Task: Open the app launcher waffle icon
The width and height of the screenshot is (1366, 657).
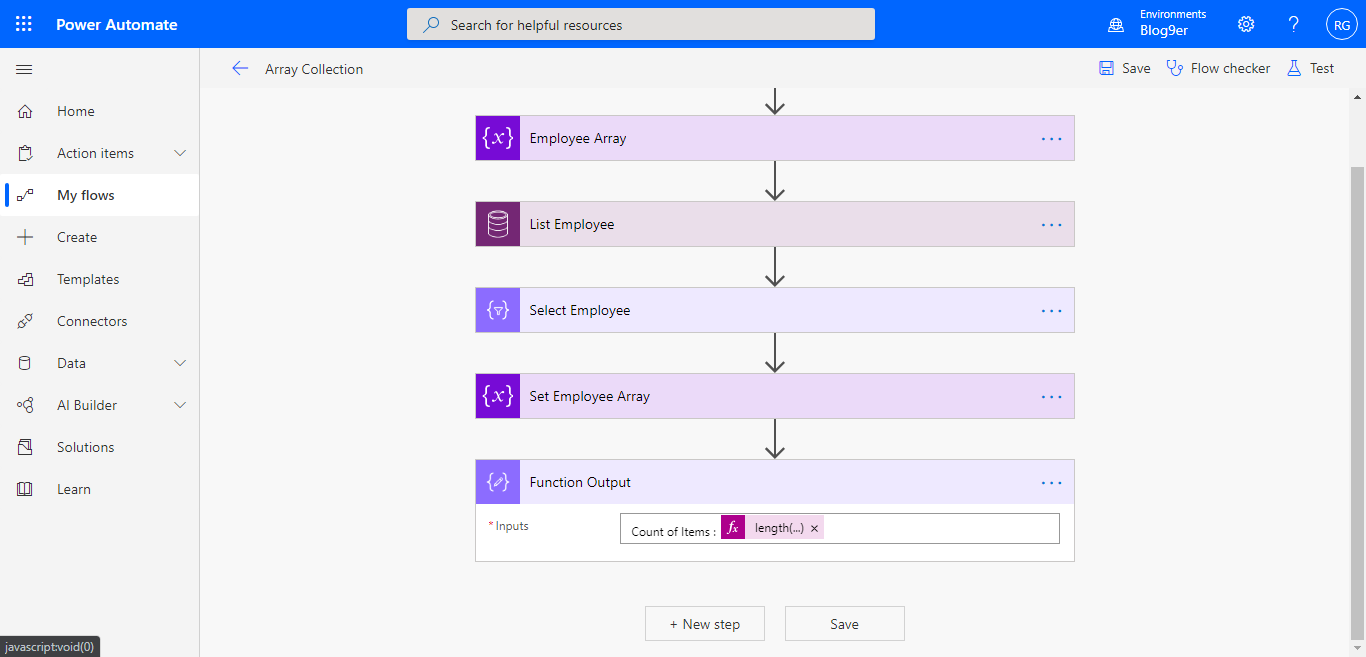Action: tap(24, 24)
